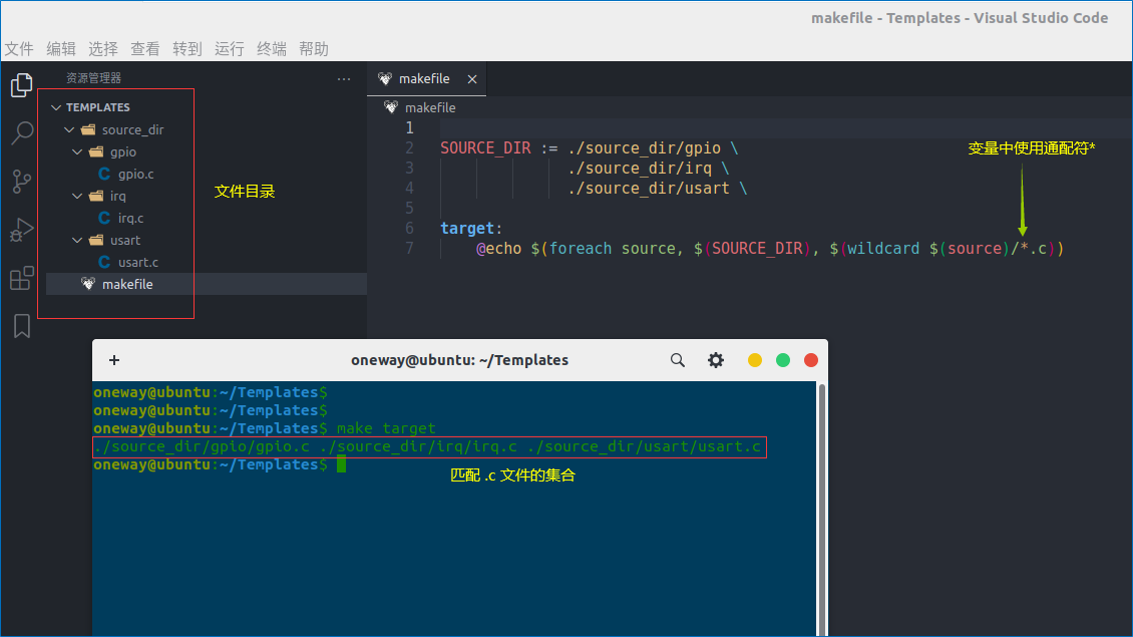The width and height of the screenshot is (1133, 637).
Task: Open the 转到 menu
Action: (x=187, y=48)
